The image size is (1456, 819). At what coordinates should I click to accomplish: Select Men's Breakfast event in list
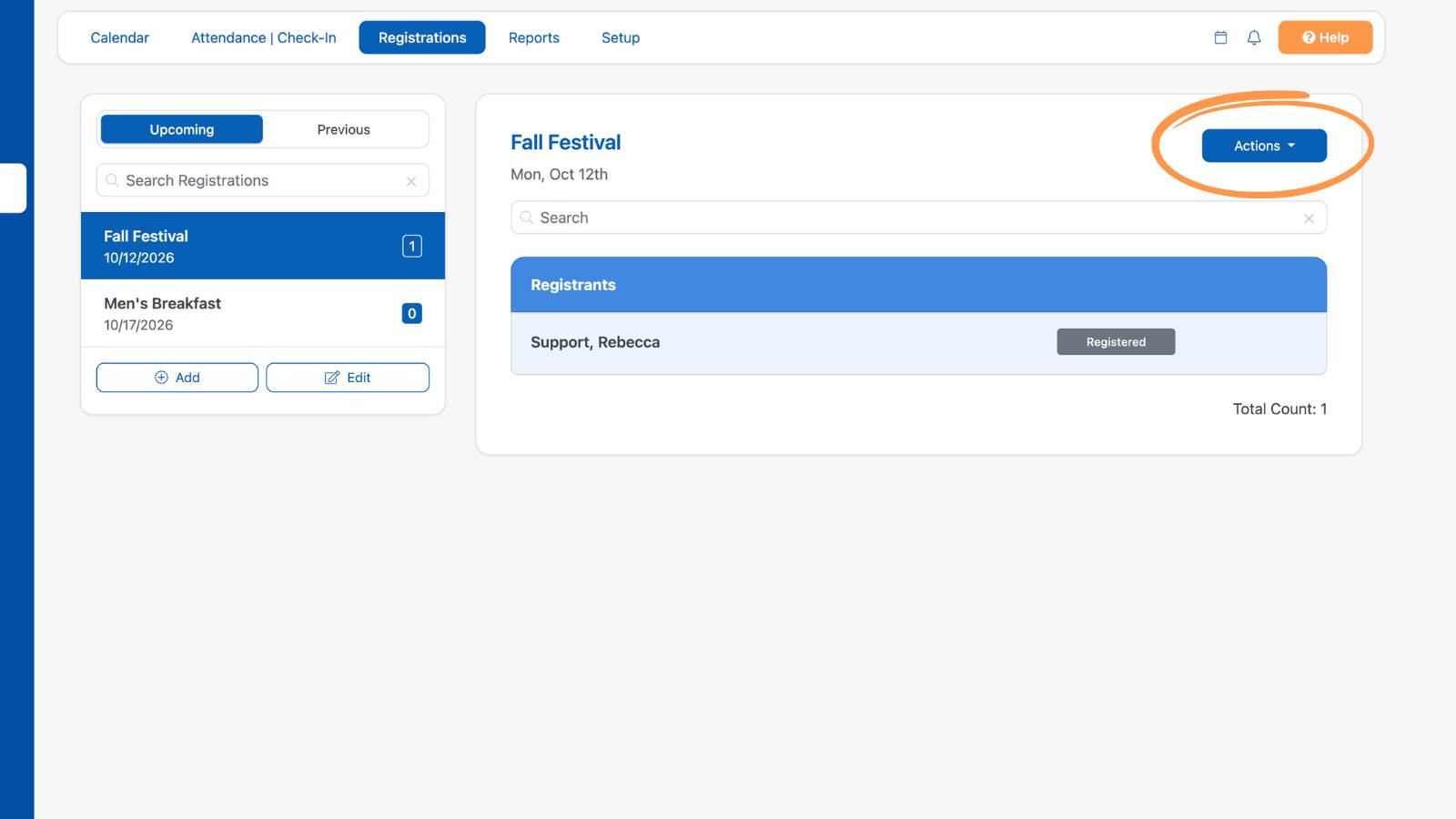263,313
